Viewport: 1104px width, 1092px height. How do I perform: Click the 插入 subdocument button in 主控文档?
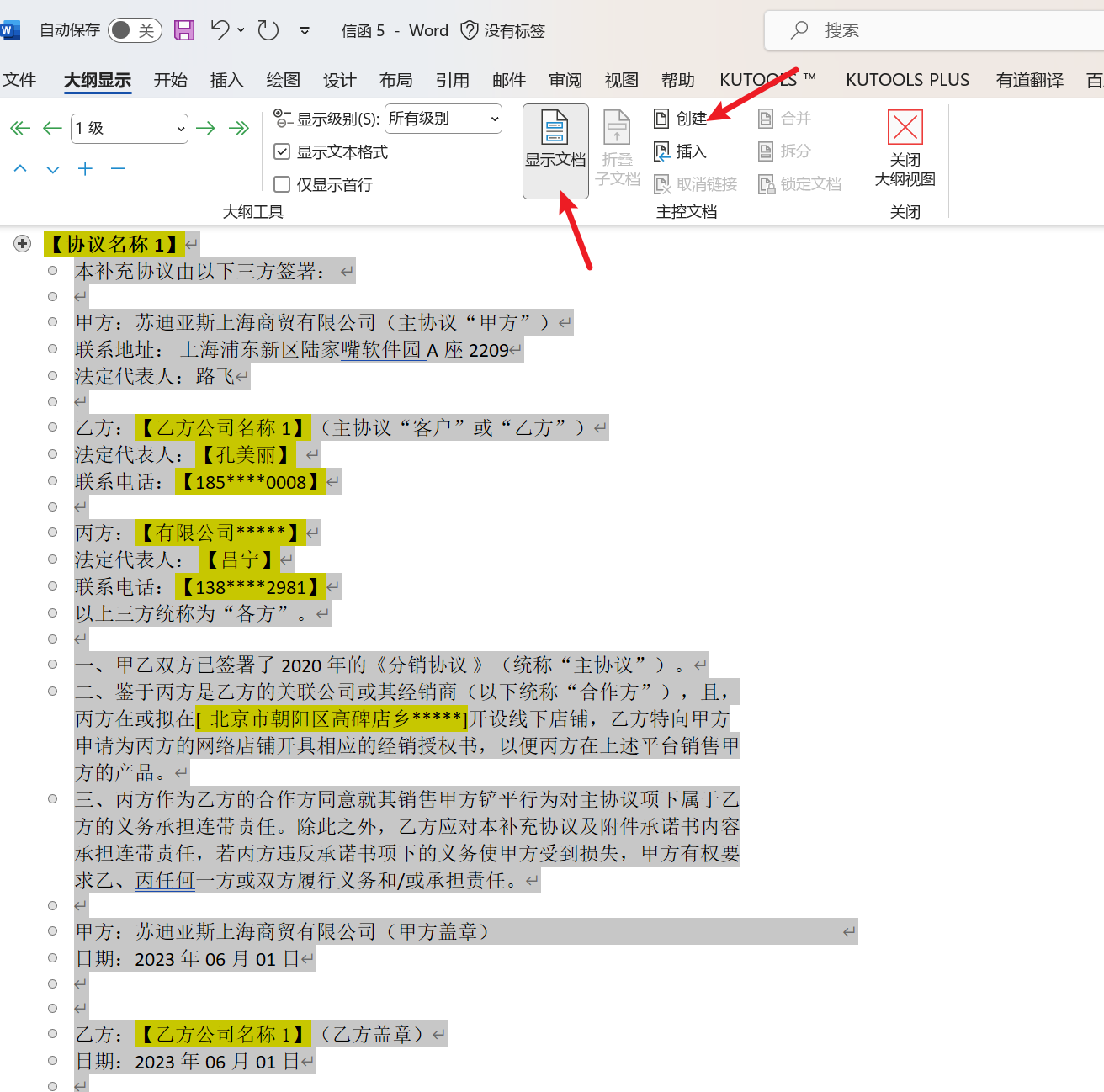(681, 151)
